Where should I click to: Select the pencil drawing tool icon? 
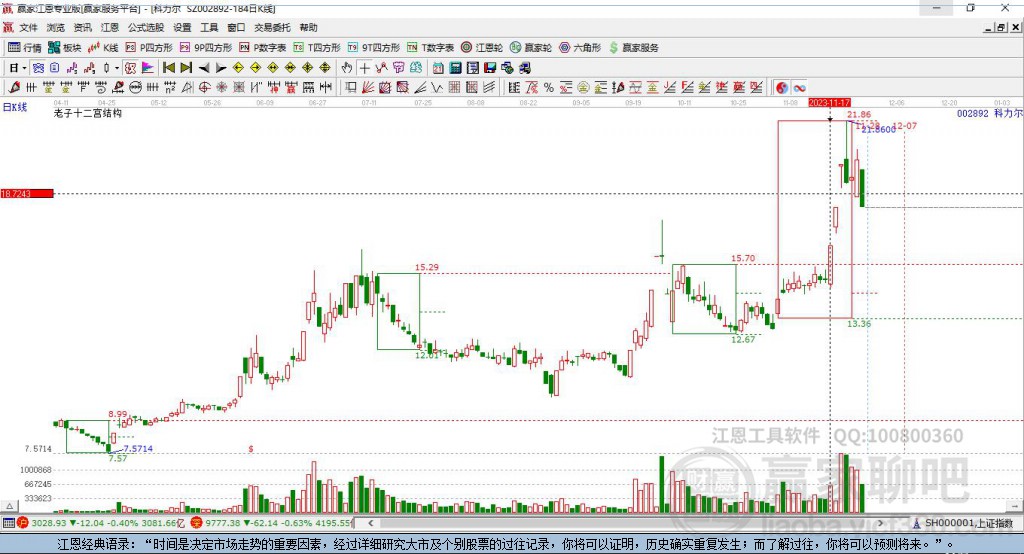(x=14, y=87)
